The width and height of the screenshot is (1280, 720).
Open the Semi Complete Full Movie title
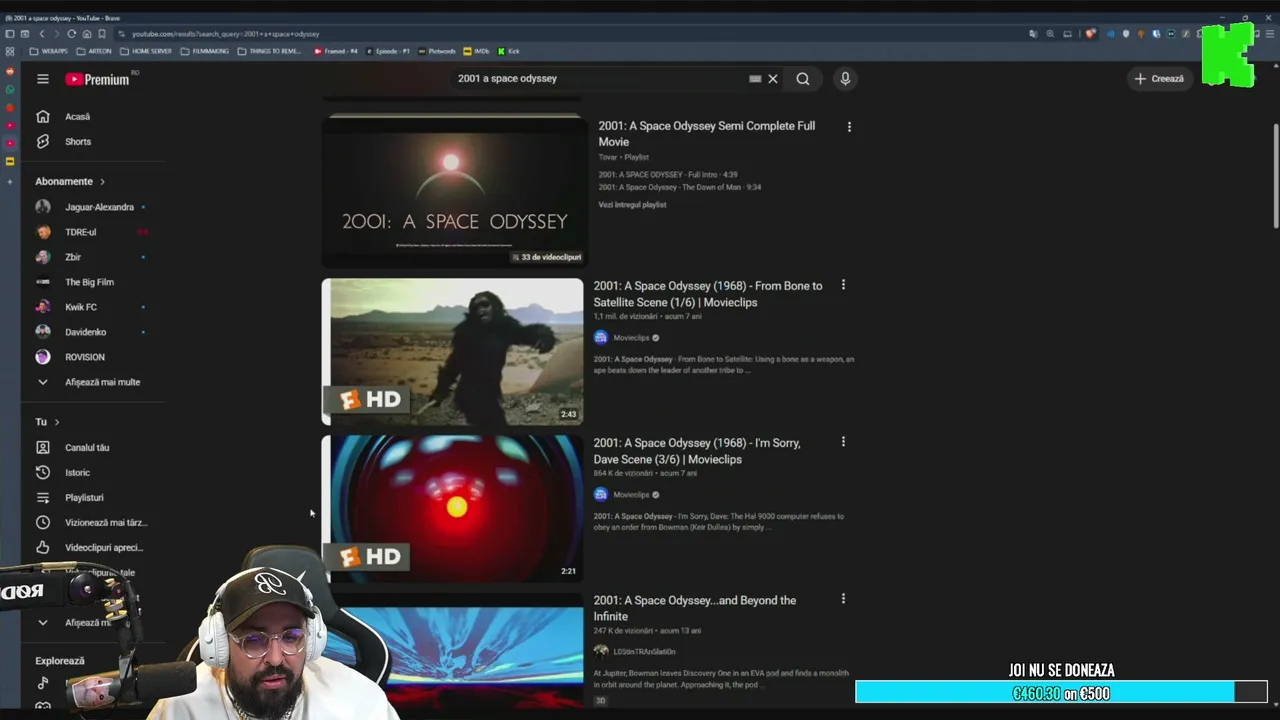coord(707,134)
